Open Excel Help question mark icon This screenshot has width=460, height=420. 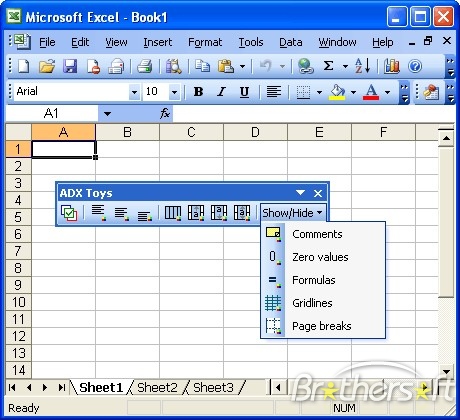[x=415, y=66]
